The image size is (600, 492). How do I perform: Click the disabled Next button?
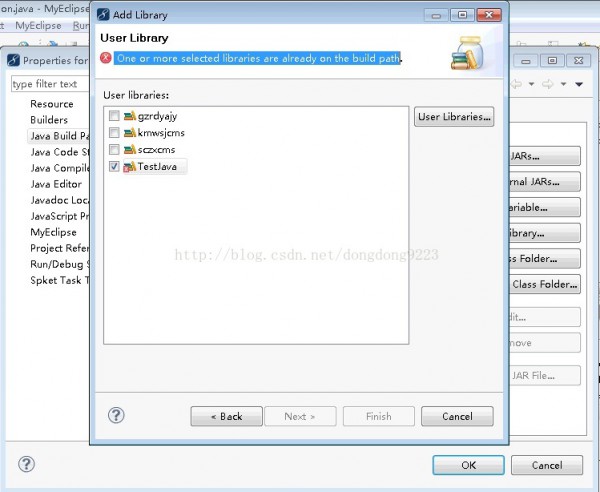point(300,416)
